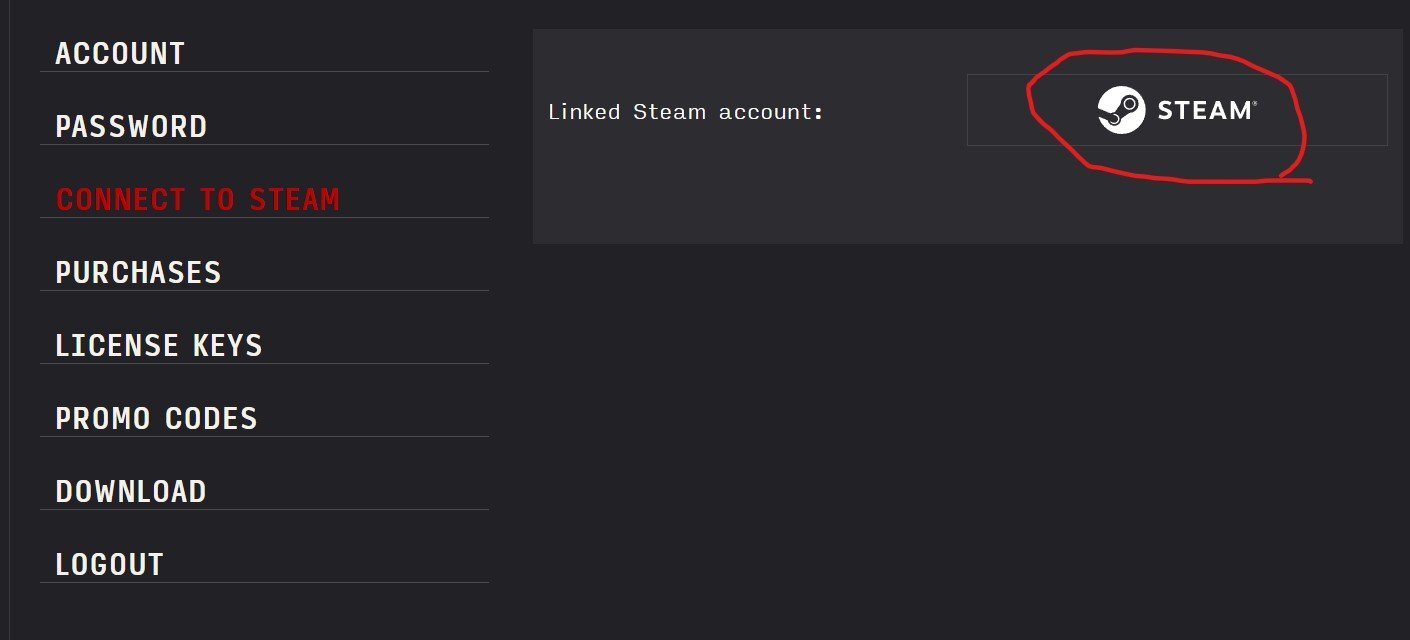This screenshot has height=640, width=1410.
Task: Click the Linked Steam account label
Action: (x=686, y=112)
